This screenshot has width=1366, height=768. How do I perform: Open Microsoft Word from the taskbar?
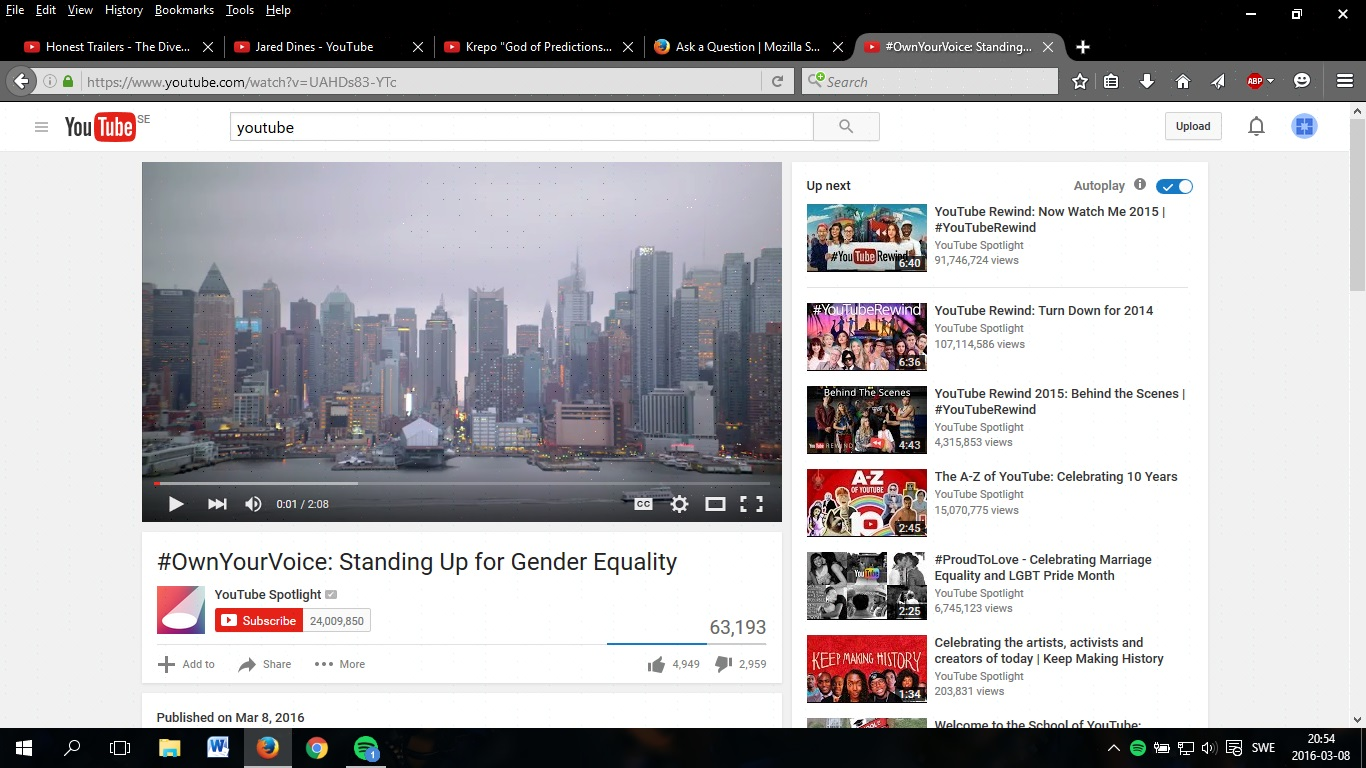[218, 748]
